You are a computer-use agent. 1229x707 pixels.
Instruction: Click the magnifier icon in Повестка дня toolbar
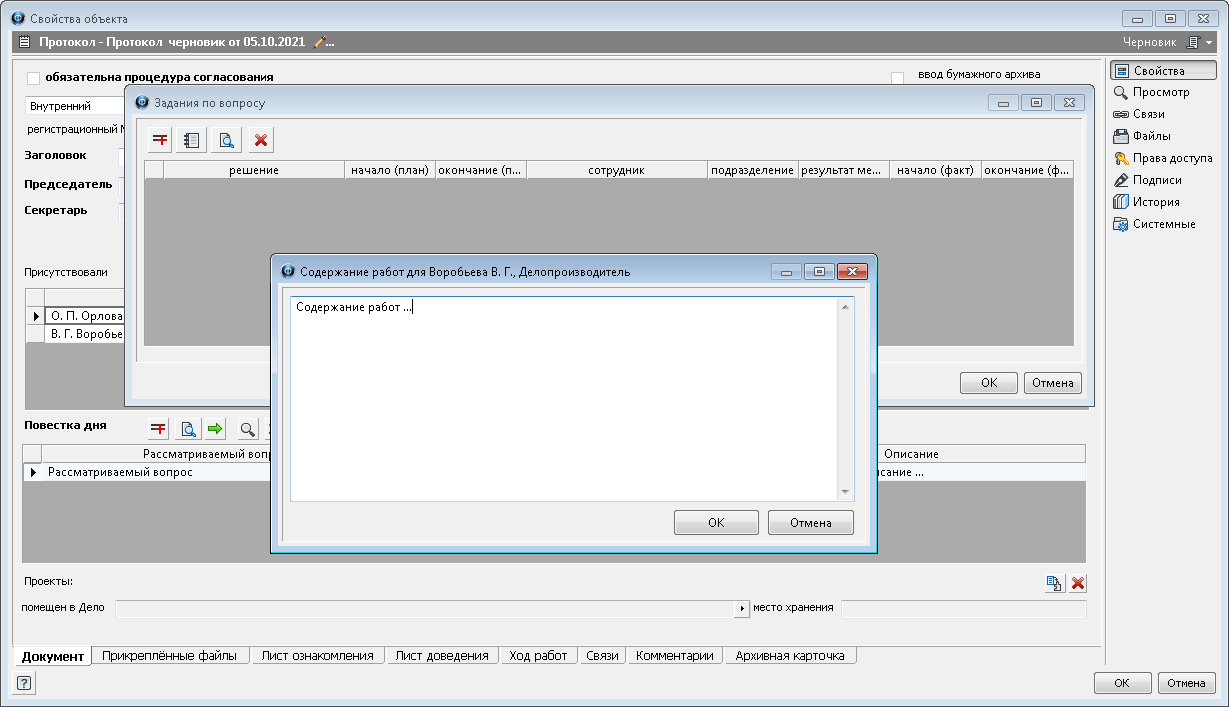coord(246,429)
